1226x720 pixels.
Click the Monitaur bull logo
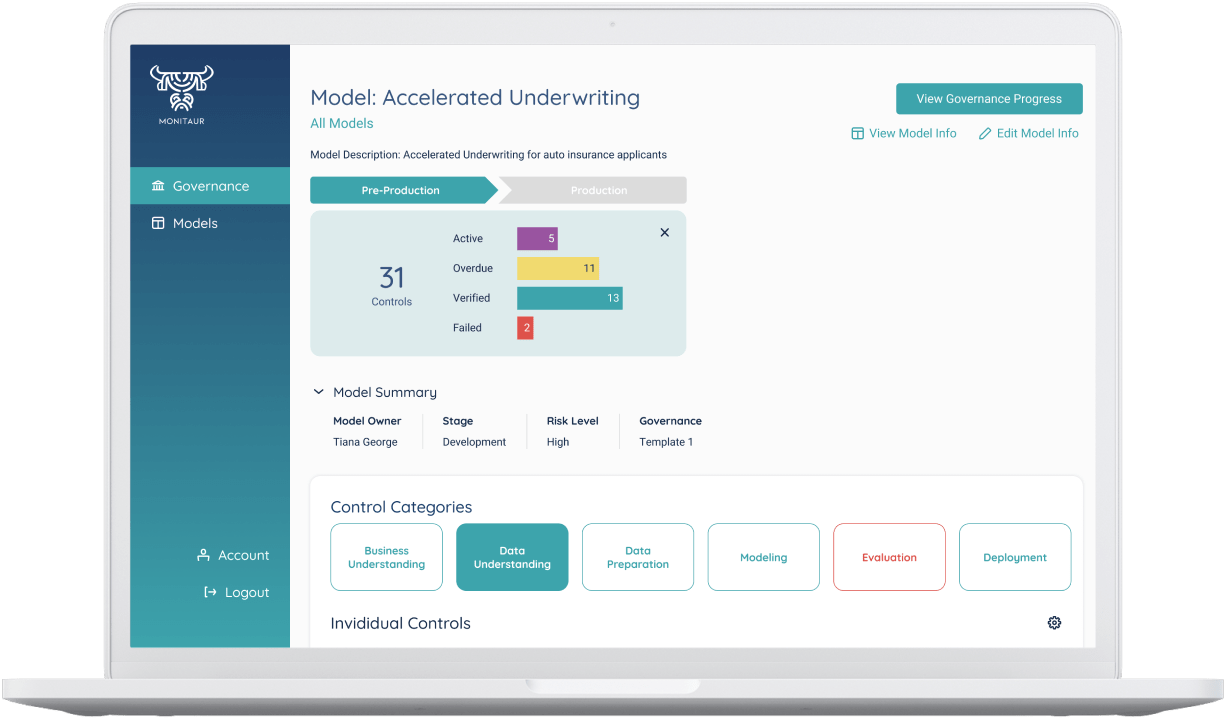point(181,90)
